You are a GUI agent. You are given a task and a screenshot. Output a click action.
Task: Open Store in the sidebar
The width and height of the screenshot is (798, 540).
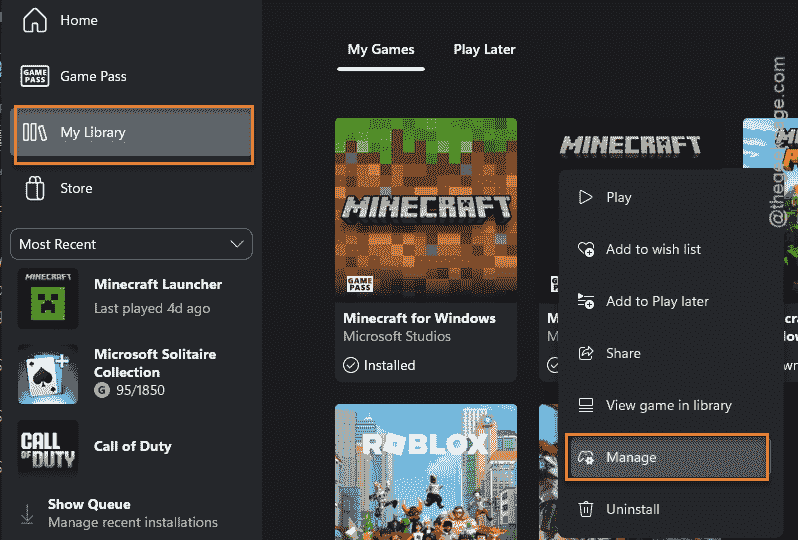(131, 188)
